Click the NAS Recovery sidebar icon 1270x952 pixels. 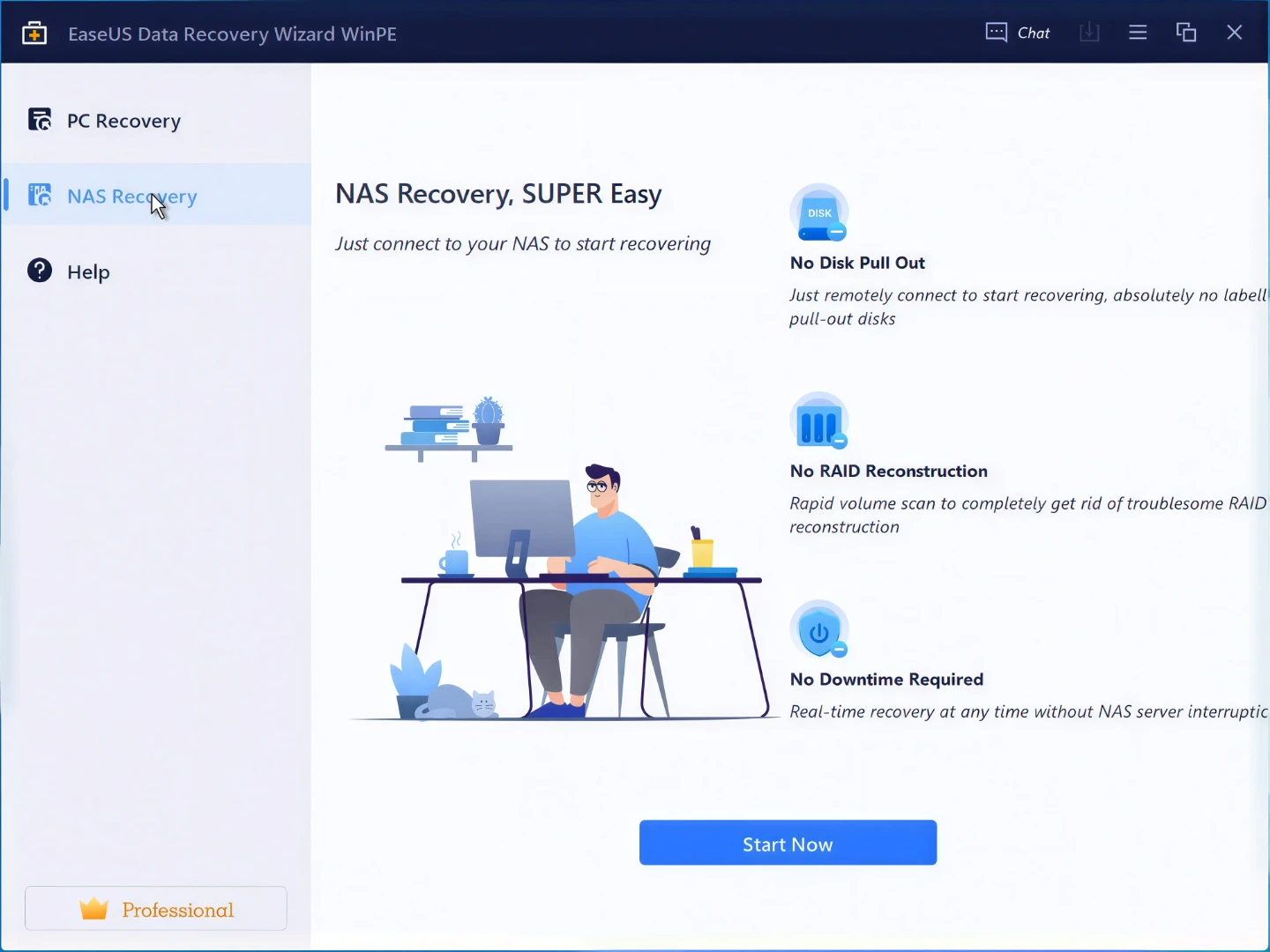pos(40,195)
